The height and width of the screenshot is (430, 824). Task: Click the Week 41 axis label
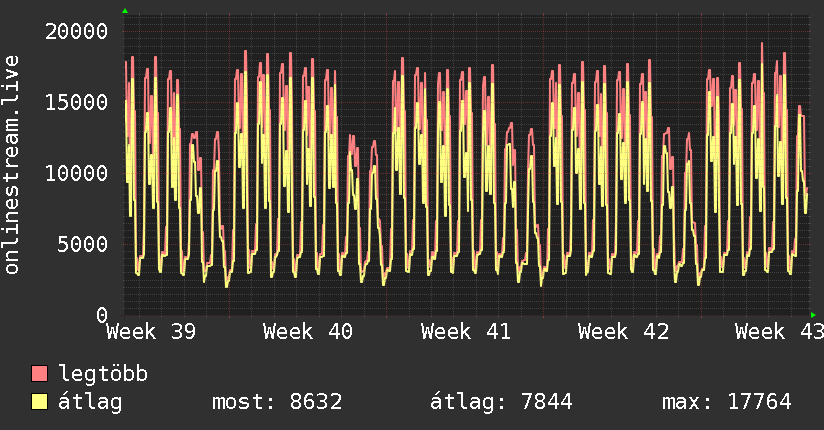coord(466,332)
